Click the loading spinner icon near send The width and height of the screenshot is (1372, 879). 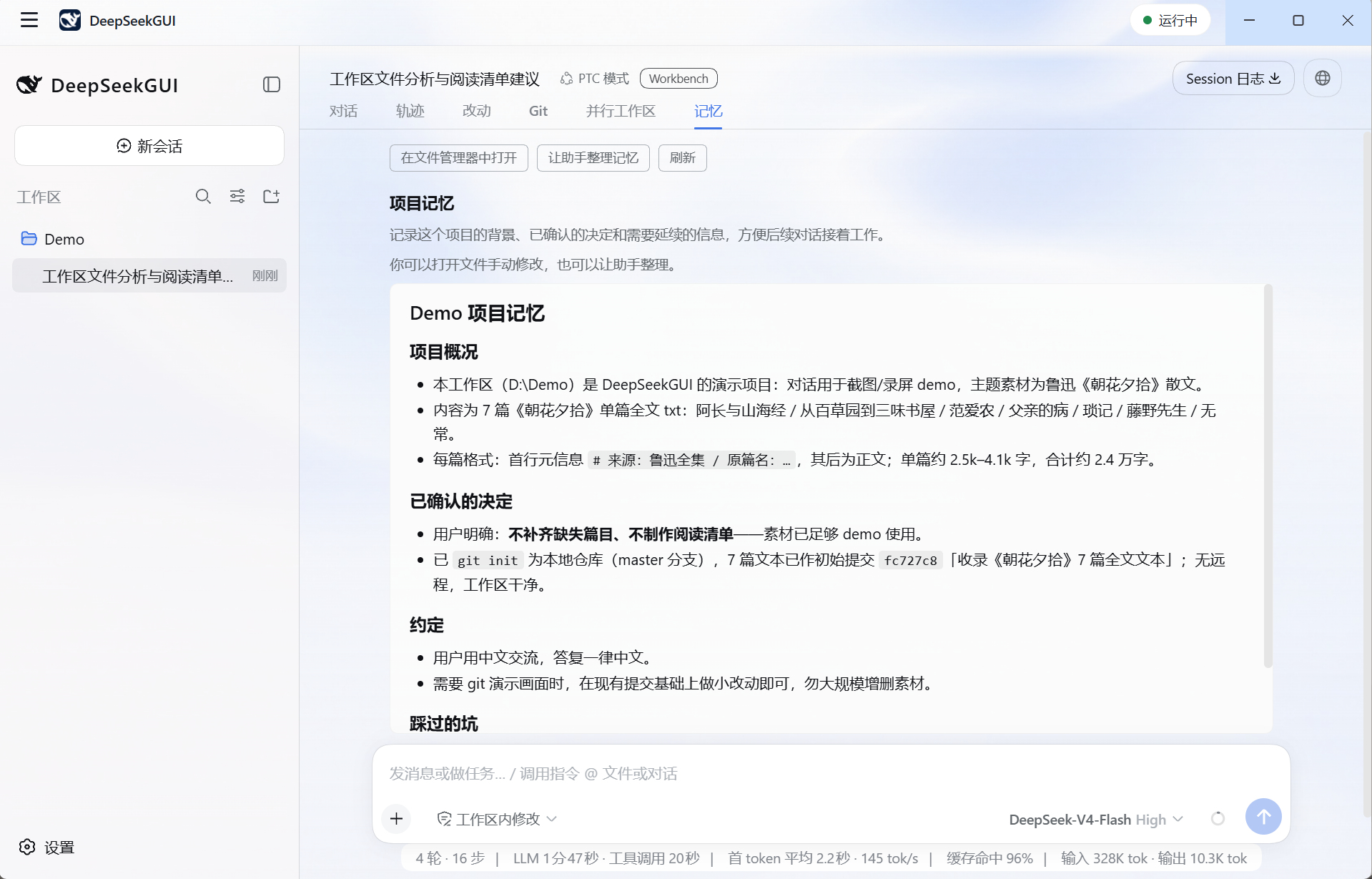[1218, 818]
